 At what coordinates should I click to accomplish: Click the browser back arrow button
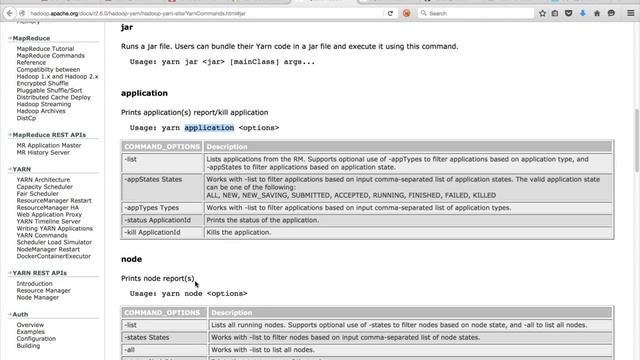point(9,13)
